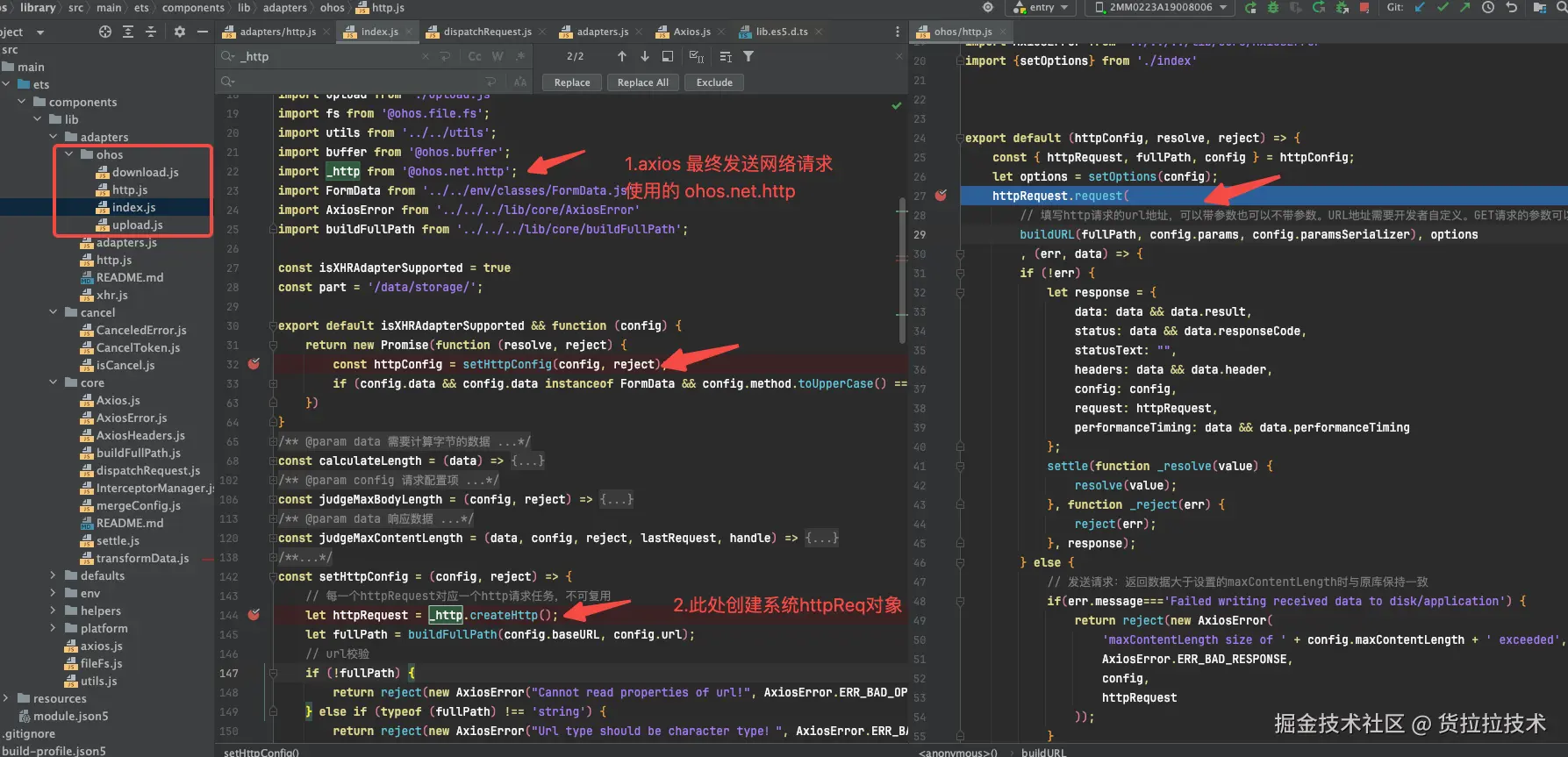Open the device selector dropdown

click(x=1159, y=8)
